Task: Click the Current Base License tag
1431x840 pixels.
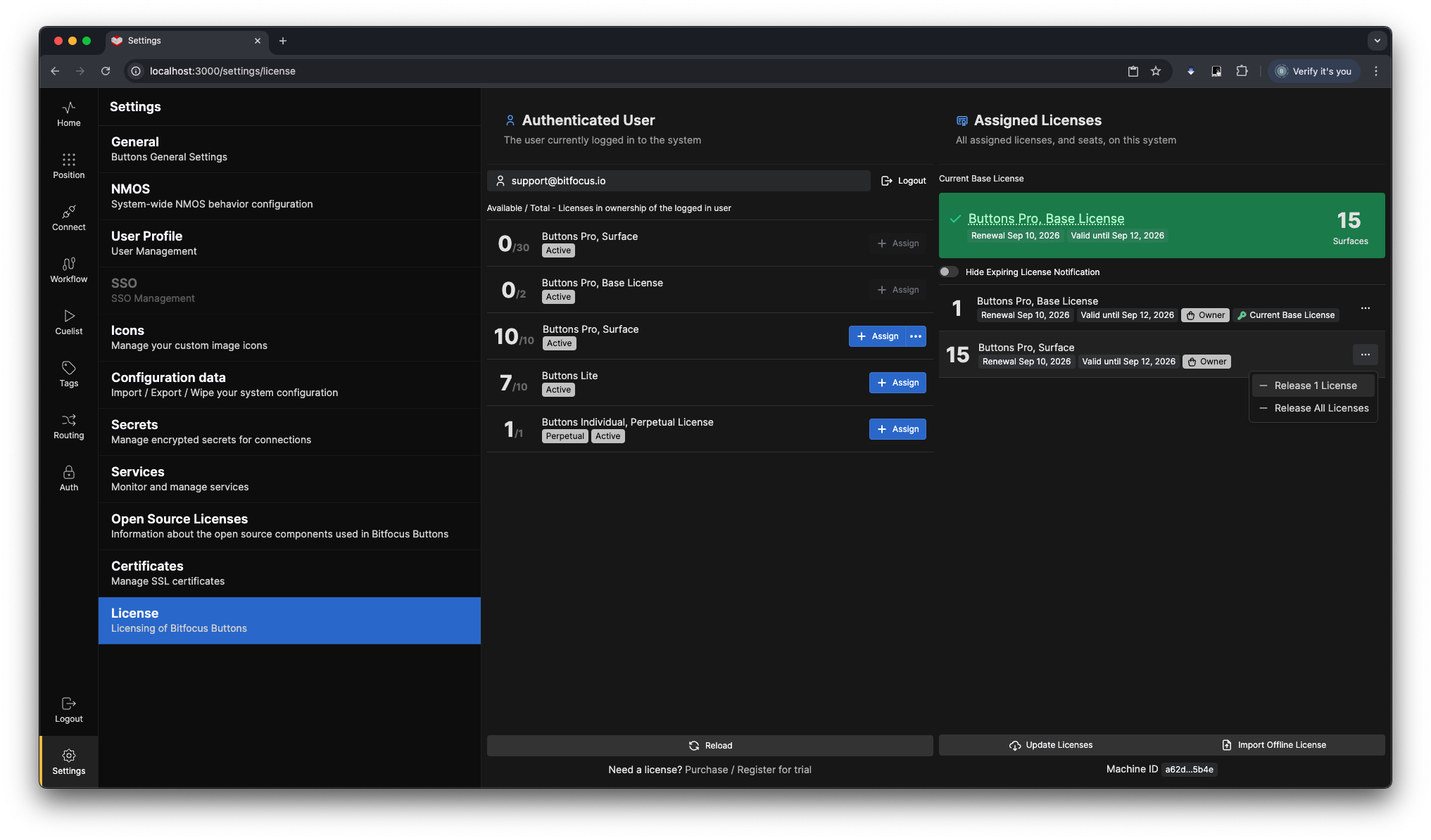Action: pyautogui.click(x=1285, y=315)
